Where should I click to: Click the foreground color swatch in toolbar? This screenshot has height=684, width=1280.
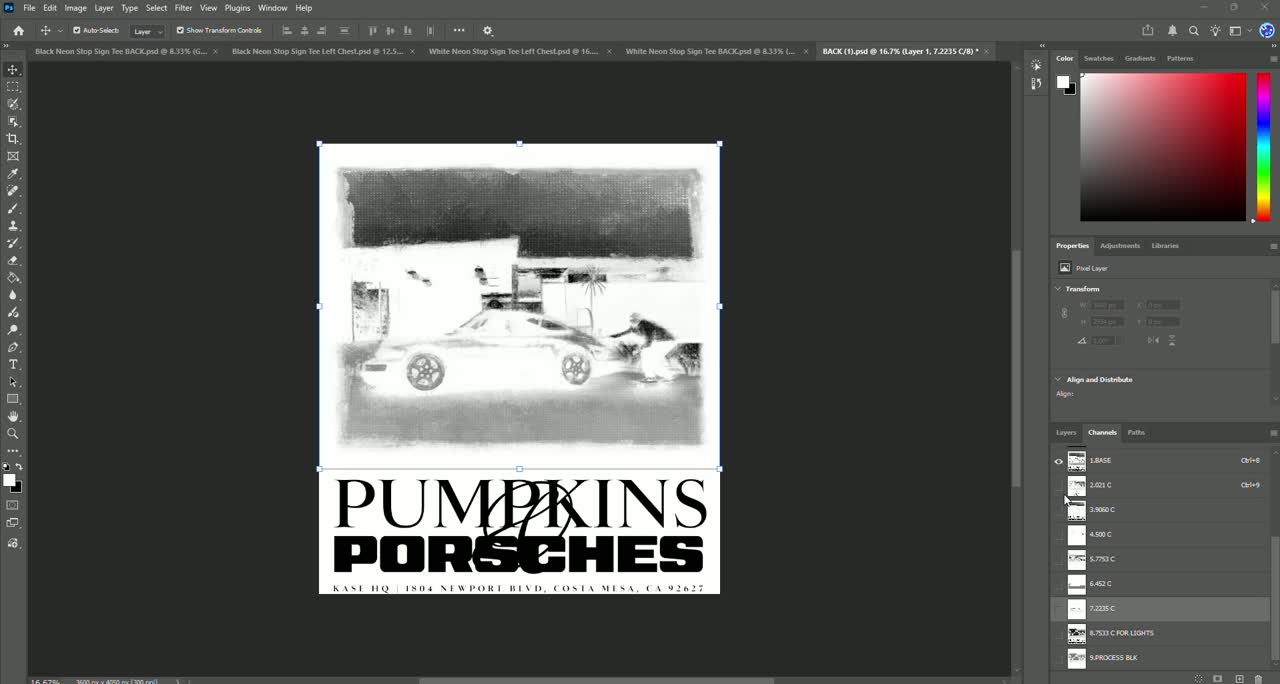pos(9,481)
